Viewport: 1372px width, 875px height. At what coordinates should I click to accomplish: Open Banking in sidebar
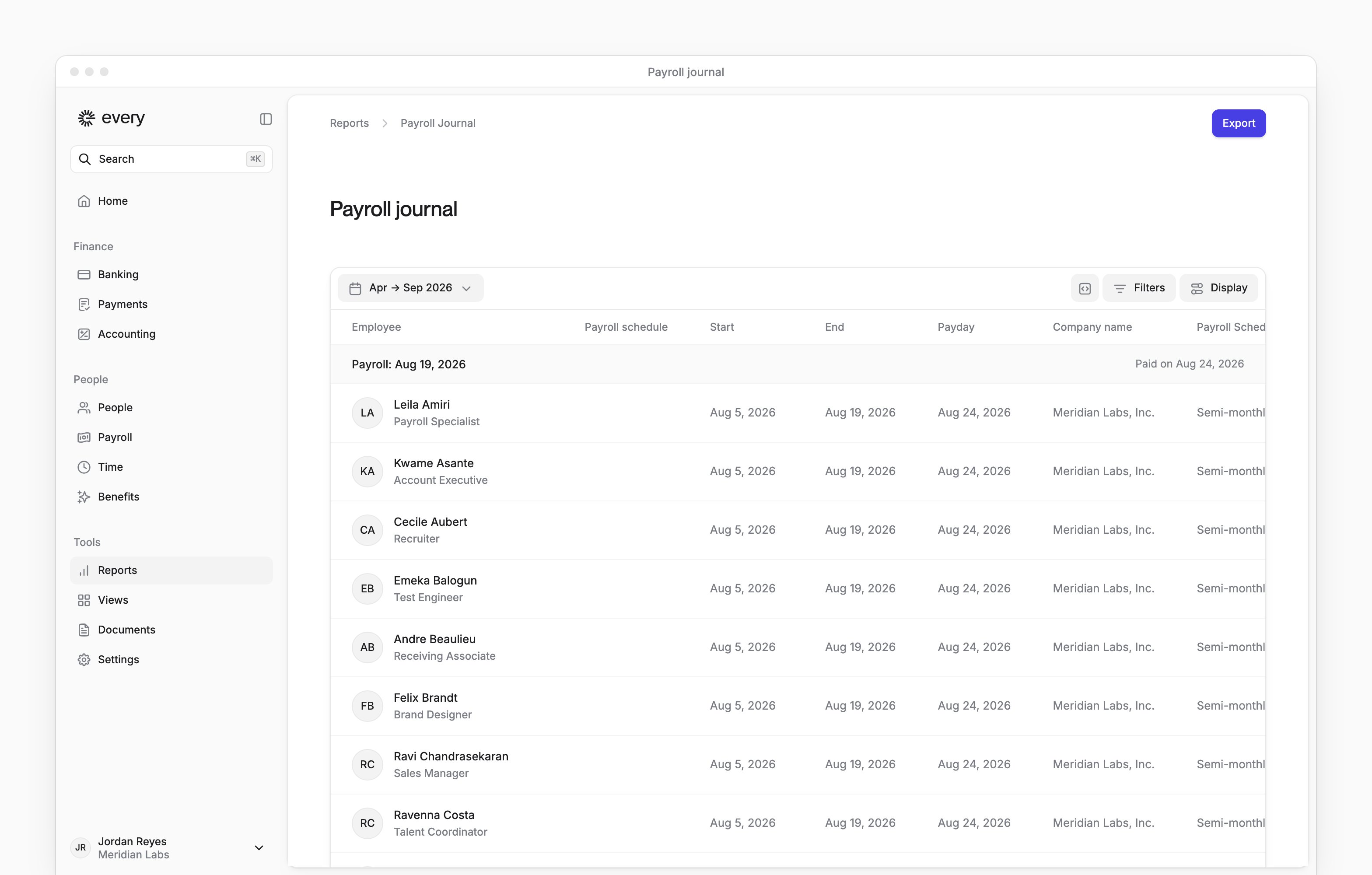pos(171,275)
